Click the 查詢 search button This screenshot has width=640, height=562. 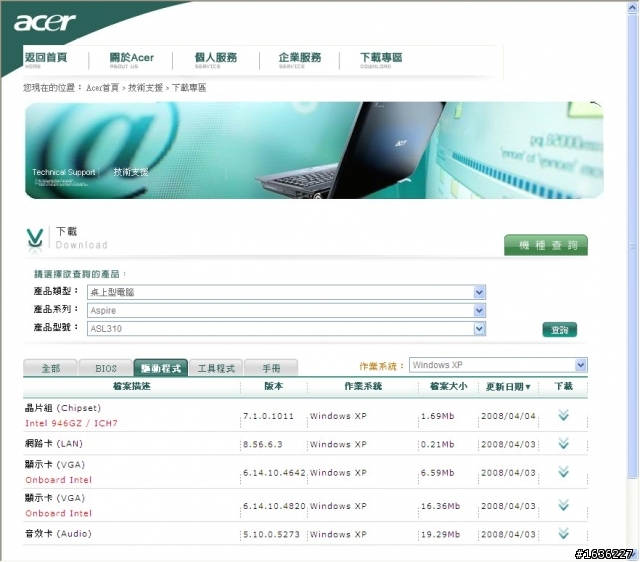pos(560,329)
